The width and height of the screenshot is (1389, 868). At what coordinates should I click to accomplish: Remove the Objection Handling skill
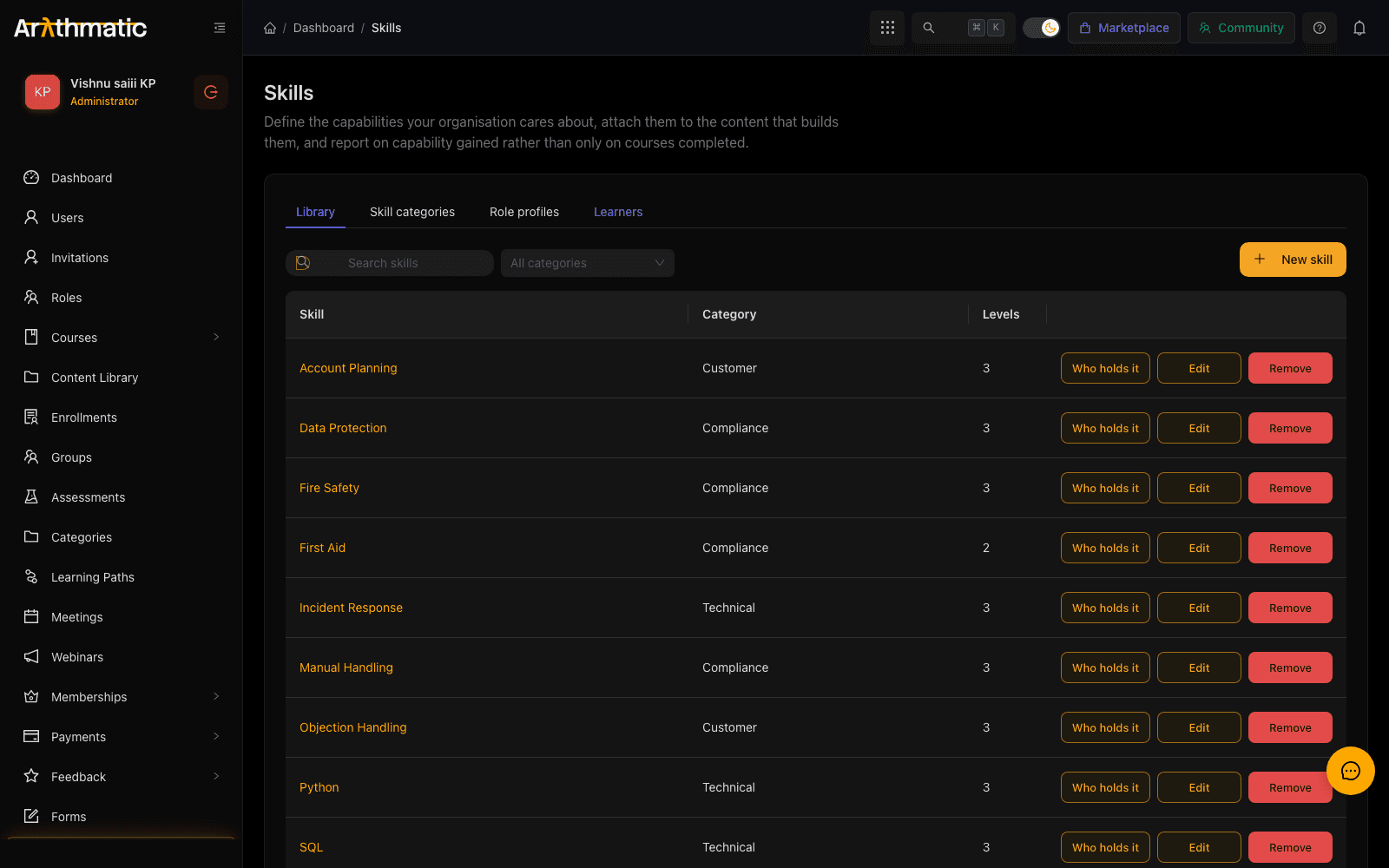[x=1290, y=727]
